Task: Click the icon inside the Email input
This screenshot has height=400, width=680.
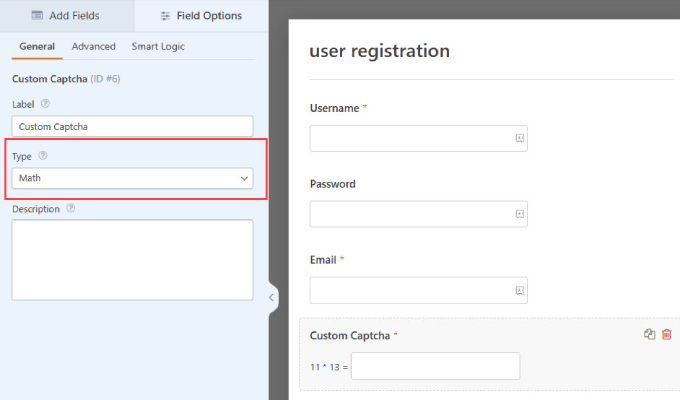Action: point(520,290)
